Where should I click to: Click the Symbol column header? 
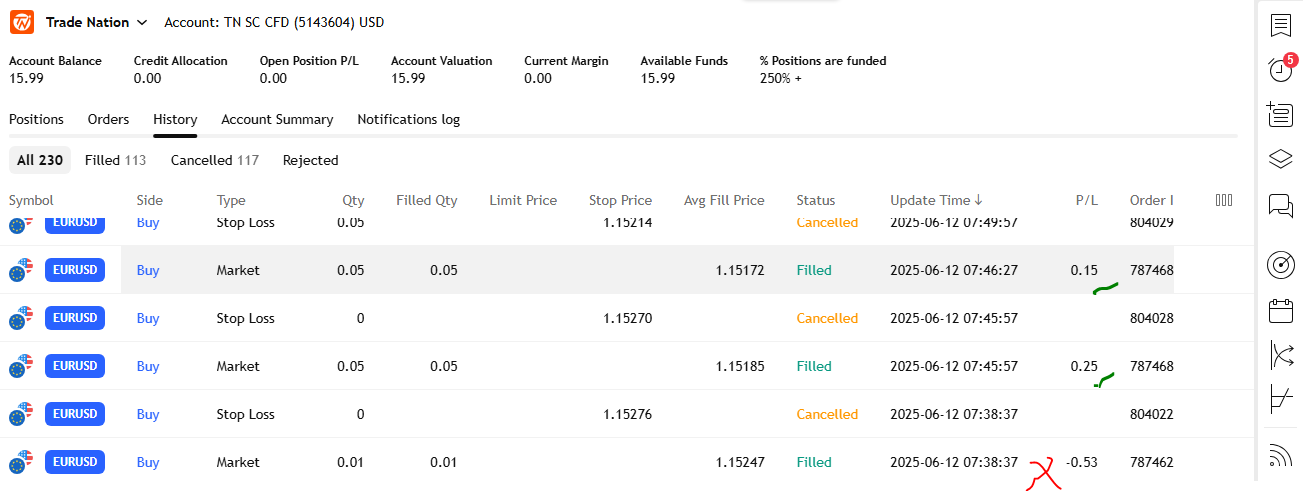point(31,200)
